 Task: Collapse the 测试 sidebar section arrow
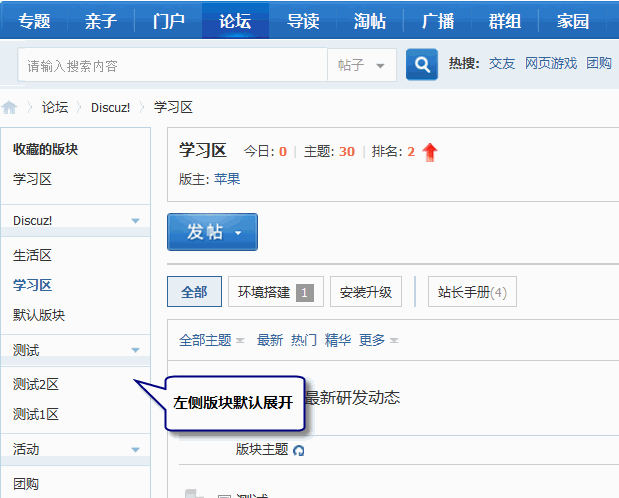coord(135,350)
